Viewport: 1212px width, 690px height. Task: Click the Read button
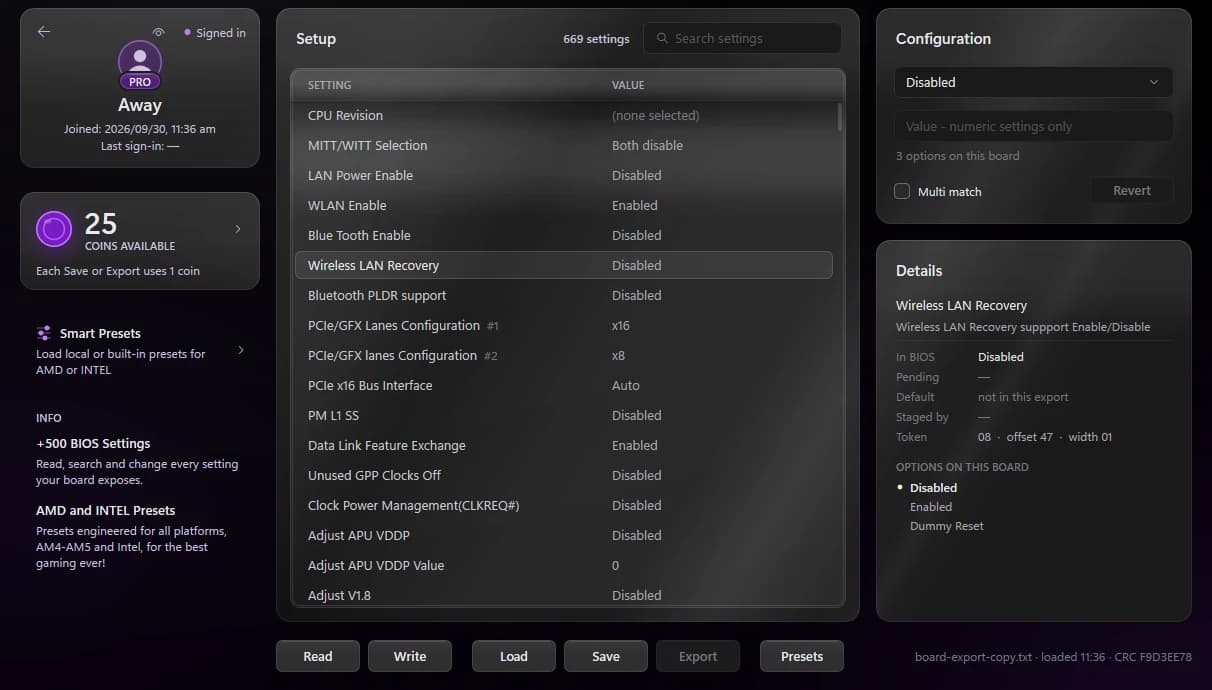318,656
